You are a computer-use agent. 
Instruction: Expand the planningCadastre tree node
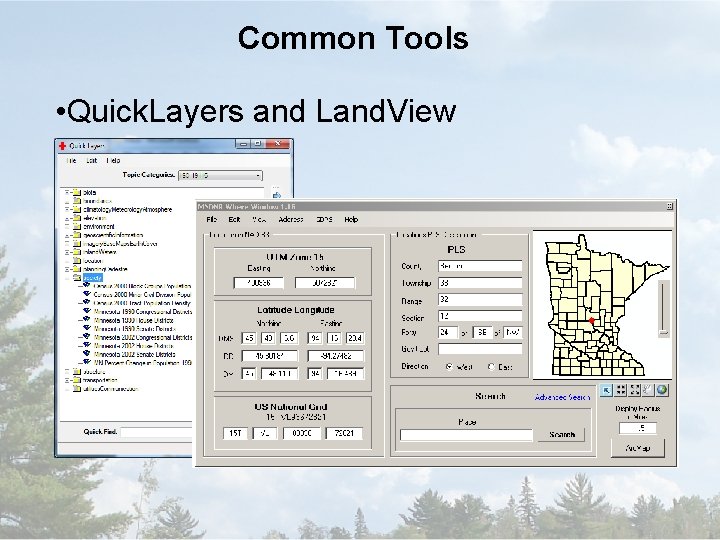(x=67, y=269)
